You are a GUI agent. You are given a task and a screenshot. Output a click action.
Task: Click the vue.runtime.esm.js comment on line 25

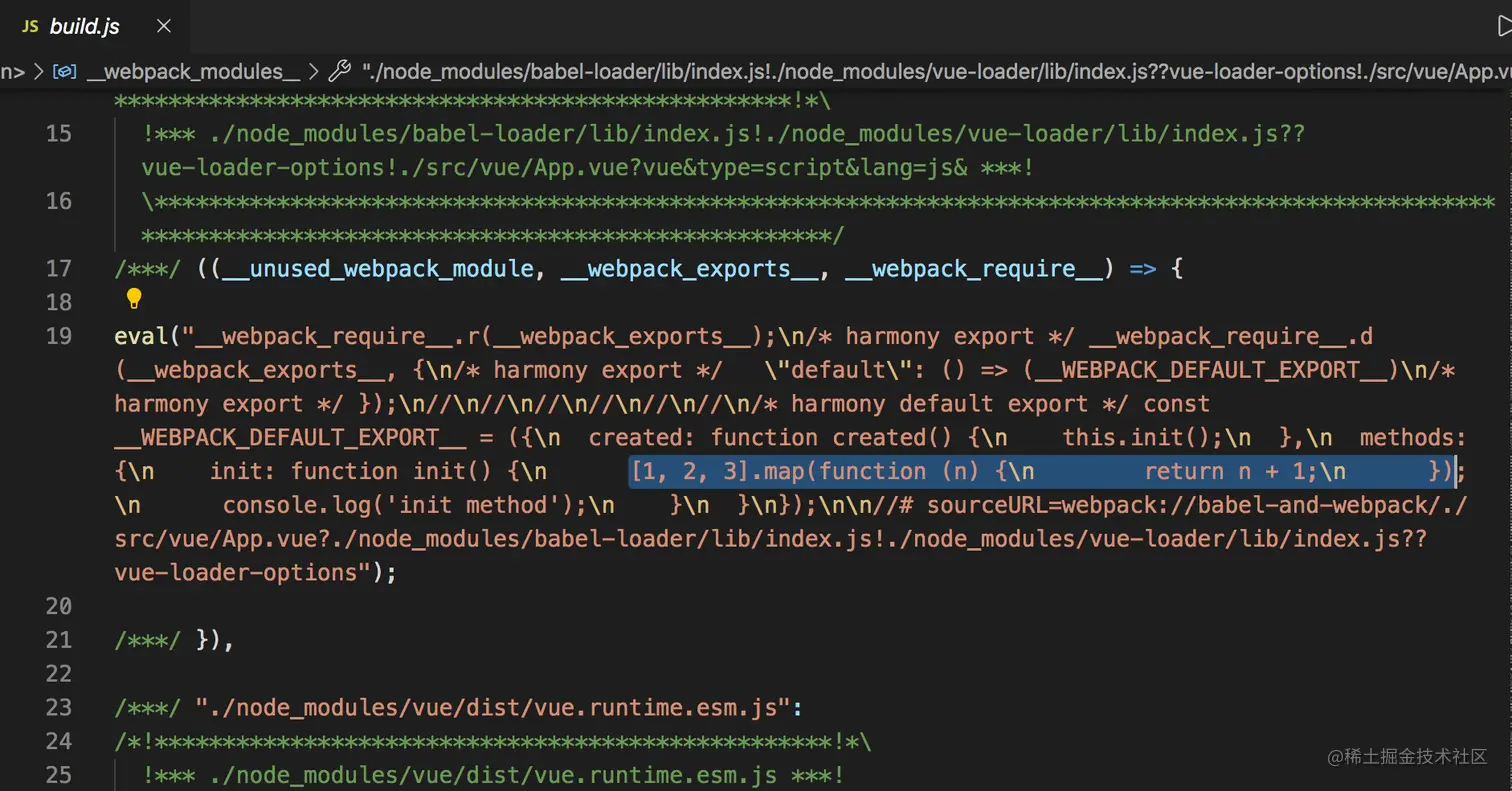tap(494, 775)
